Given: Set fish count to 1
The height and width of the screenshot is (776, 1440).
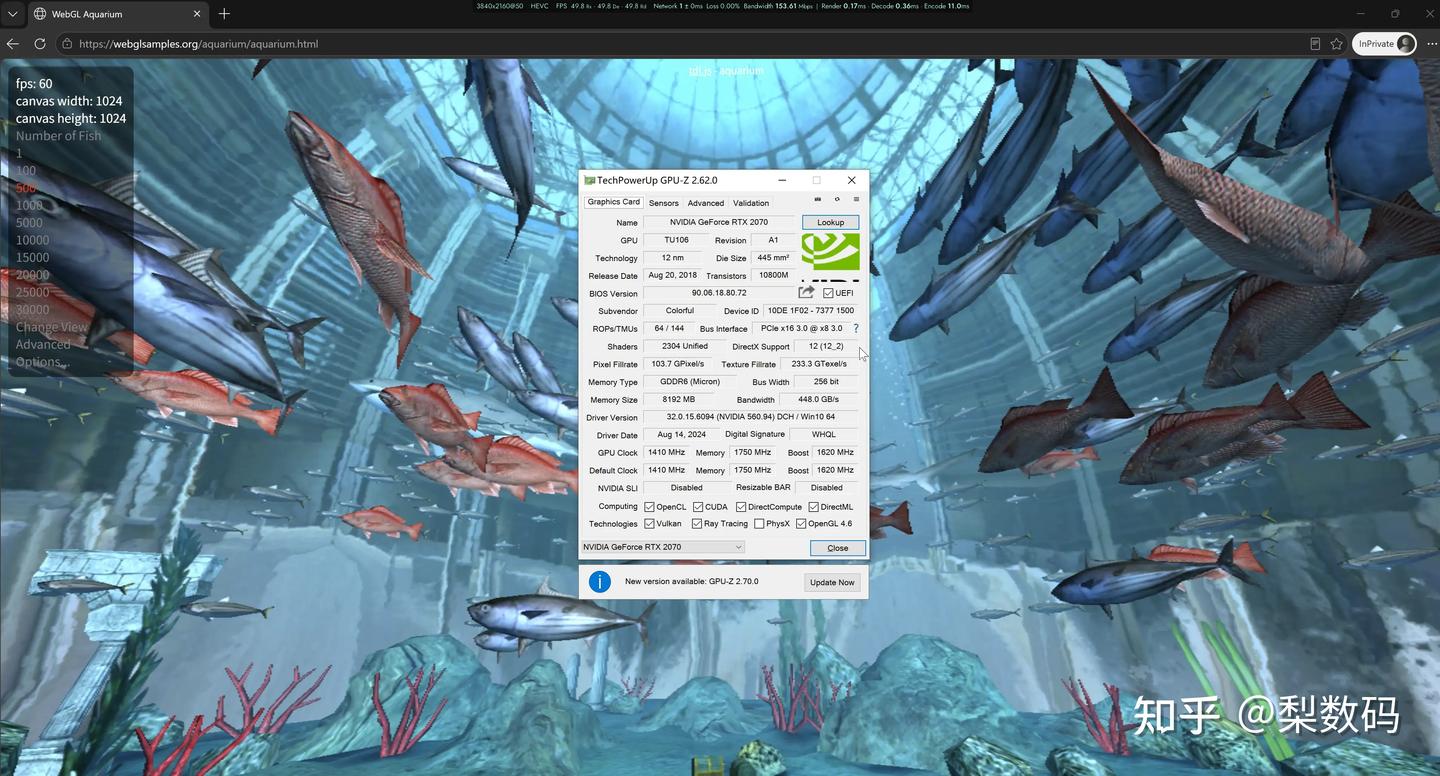Looking at the screenshot, I should point(19,153).
